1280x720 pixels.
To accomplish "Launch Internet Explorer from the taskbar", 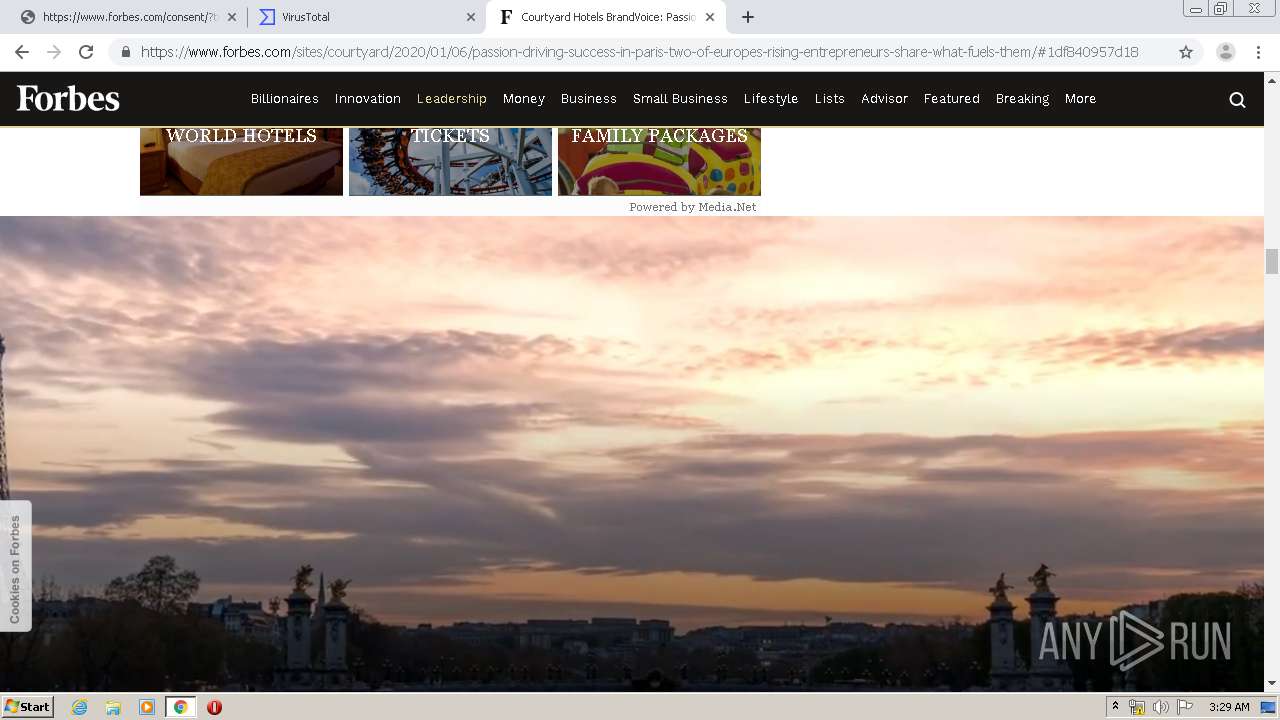I will coord(80,707).
